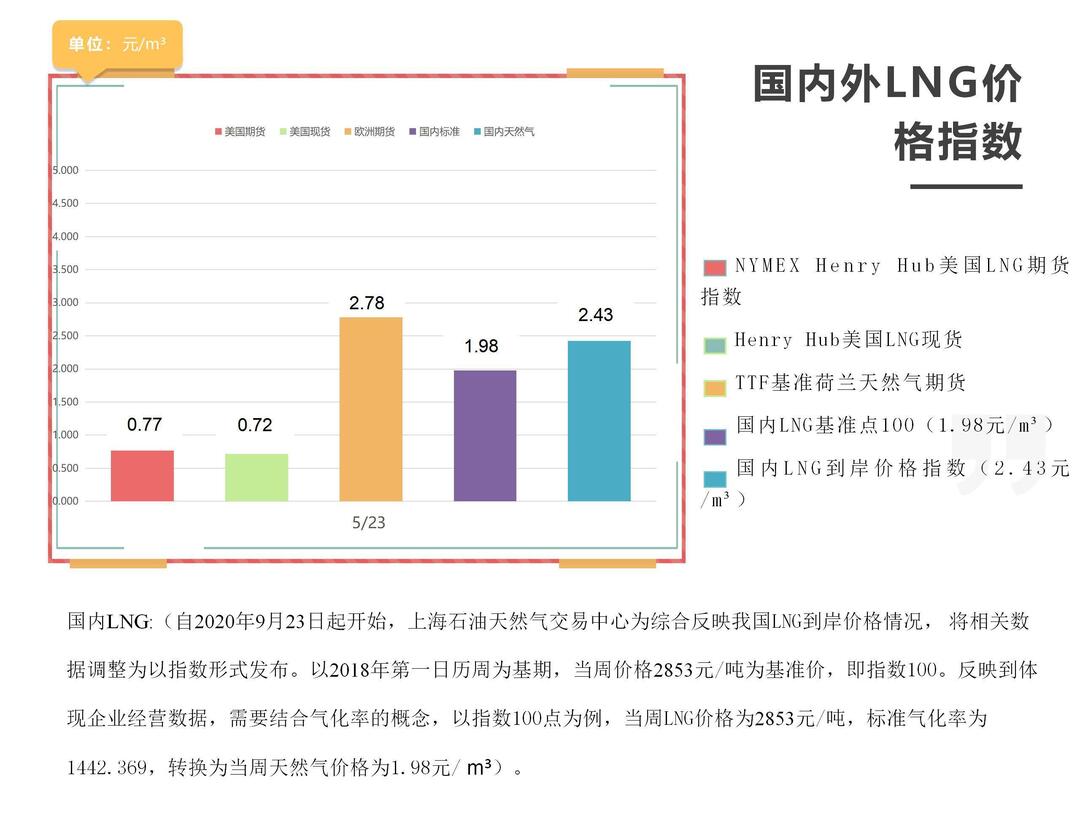1080x813 pixels.
Task: Click the red swatch beside NYMEX Henry Hub
Action: click(x=715, y=268)
